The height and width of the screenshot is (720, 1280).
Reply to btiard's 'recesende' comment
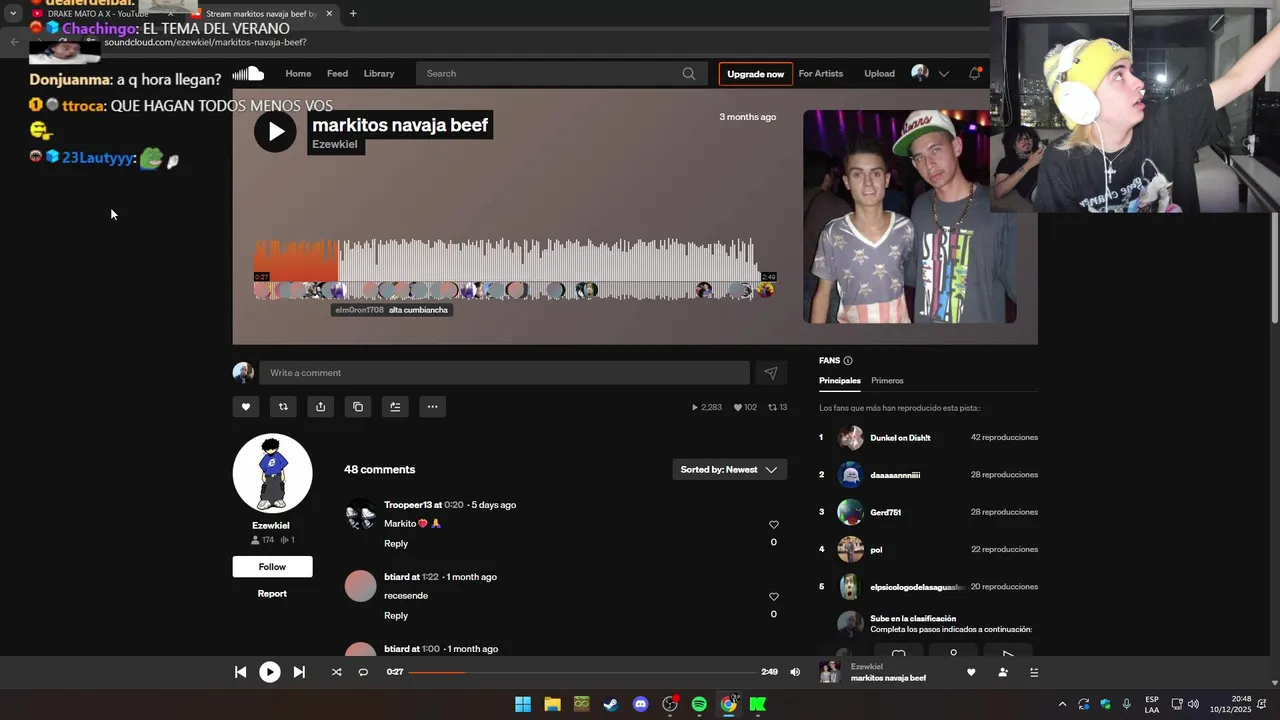click(x=396, y=616)
